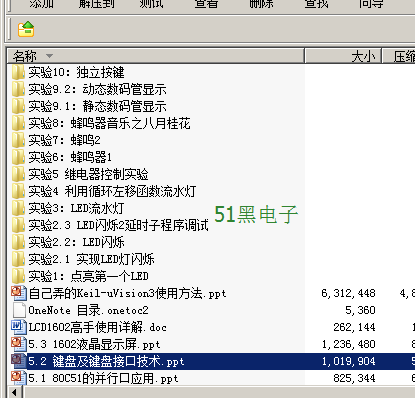This screenshot has height=398, width=415.
Task: Click PowerPoint icon of 5.1 80C51的并行口应用.ppt
Action: (19, 378)
